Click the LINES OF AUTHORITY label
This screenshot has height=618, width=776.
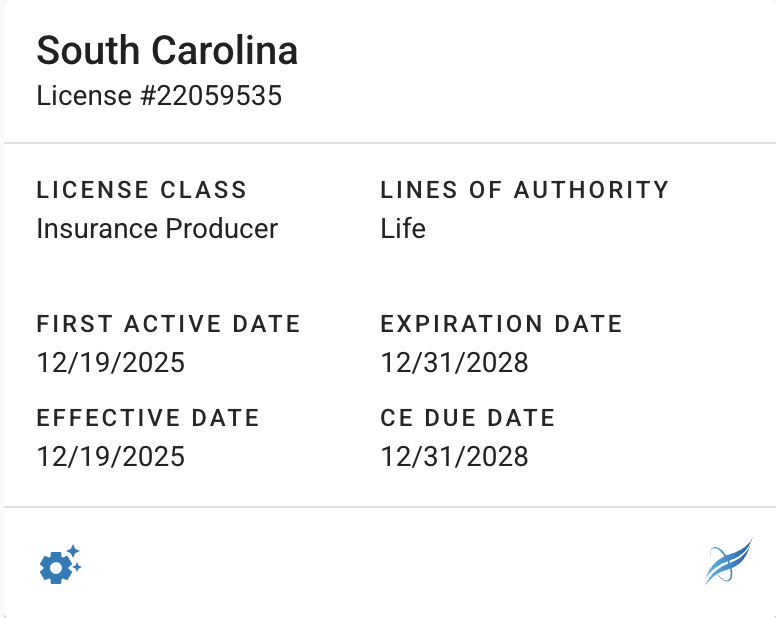click(524, 190)
